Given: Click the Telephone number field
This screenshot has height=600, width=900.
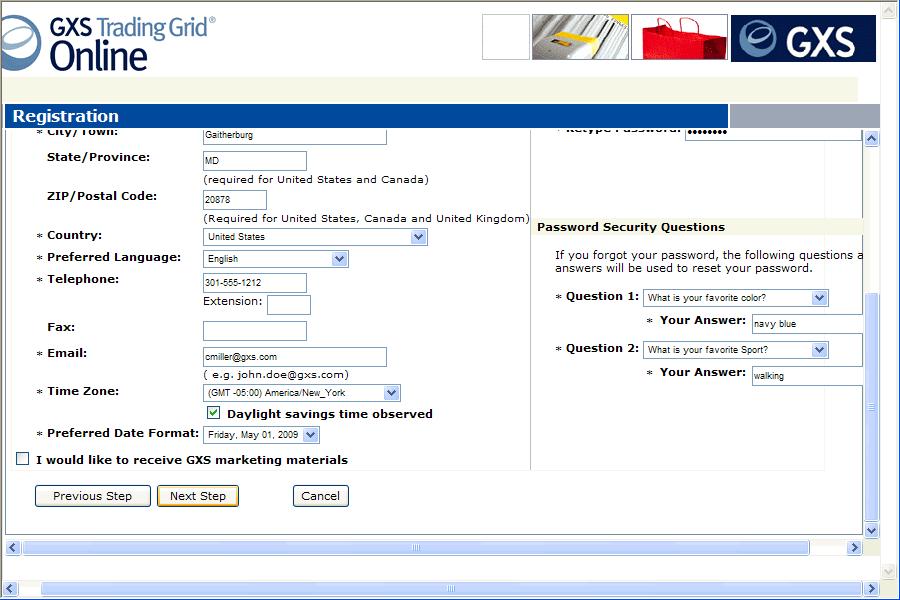Looking at the screenshot, I should tap(255, 282).
